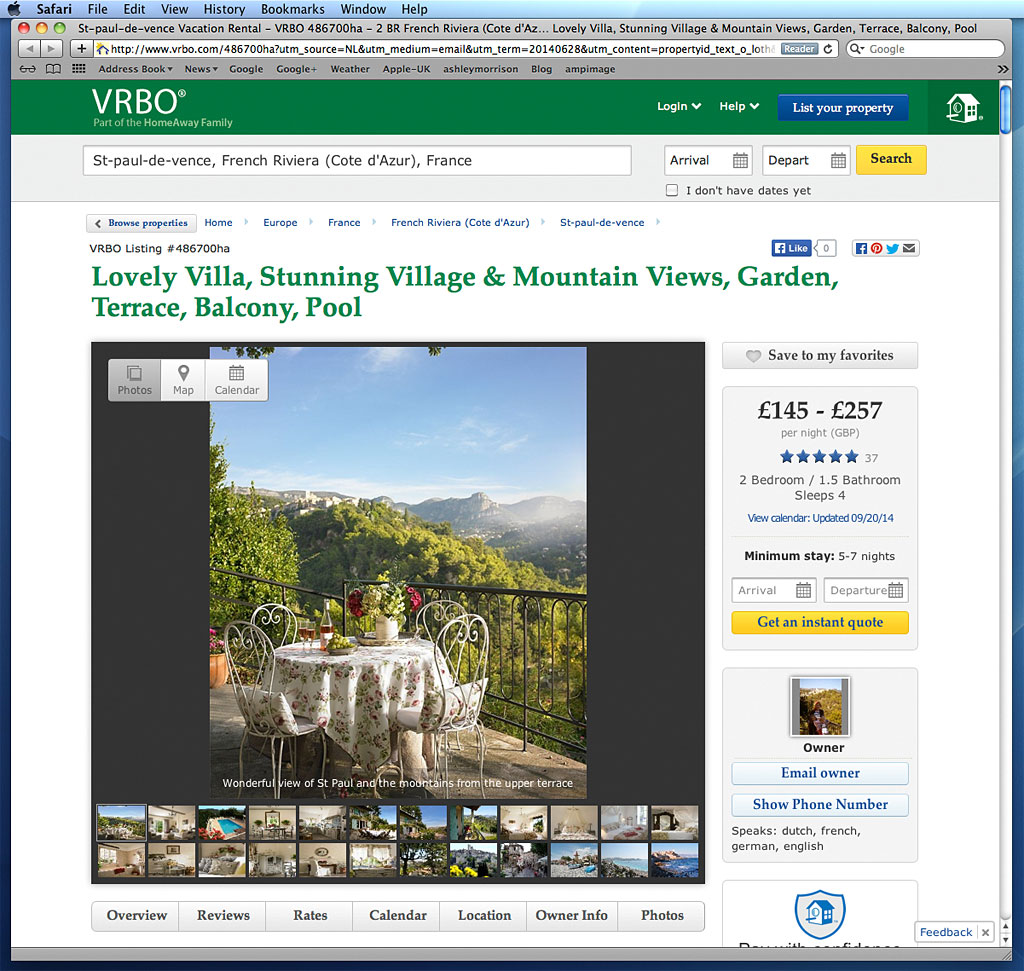
Task: Open the Calendar view in the photo viewer
Action: (236, 380)
